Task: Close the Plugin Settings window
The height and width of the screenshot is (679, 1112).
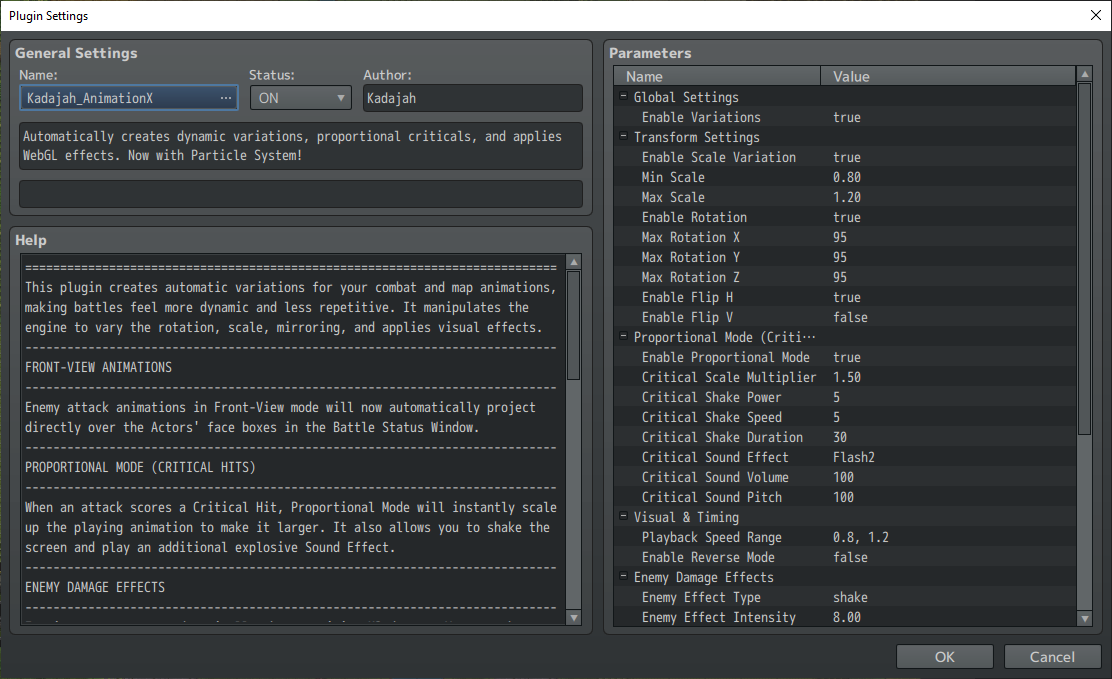Action: 1096,15
